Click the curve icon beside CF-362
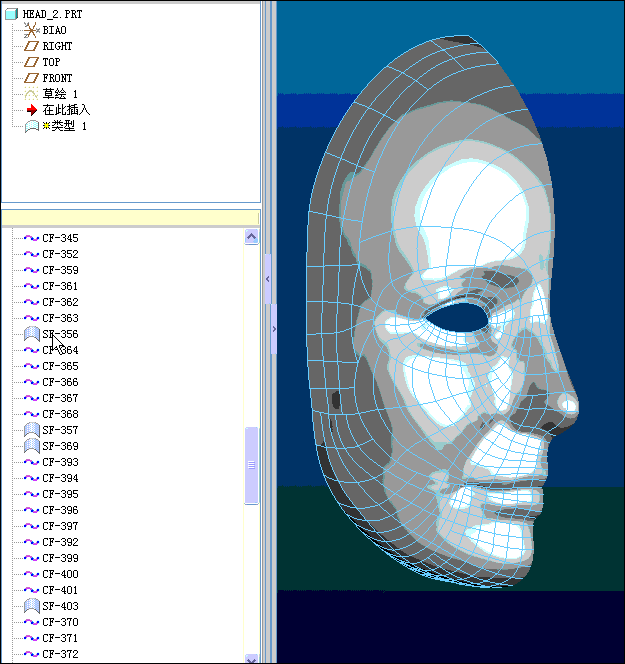Image resolution: width=625 pixels, height=664 pixels. [x=32, y=302]
